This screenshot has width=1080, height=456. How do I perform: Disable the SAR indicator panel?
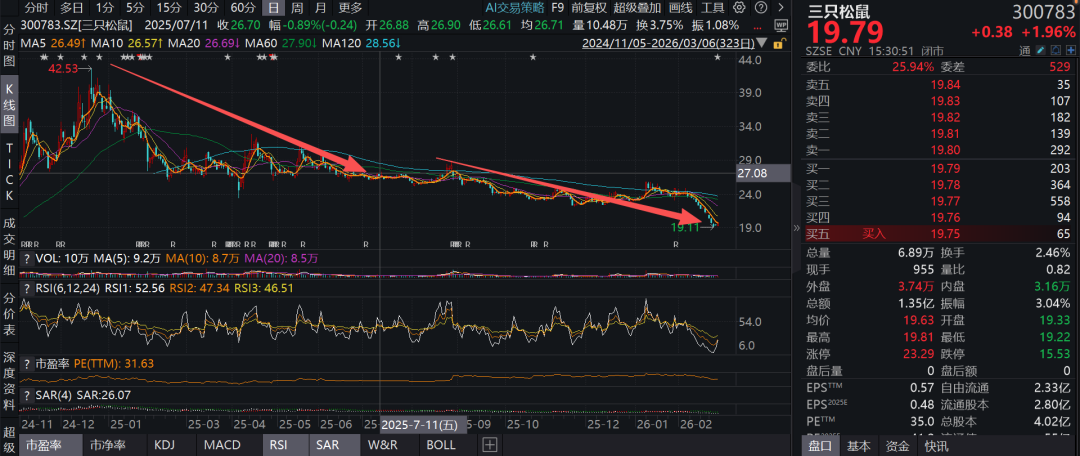coord(328,445)
